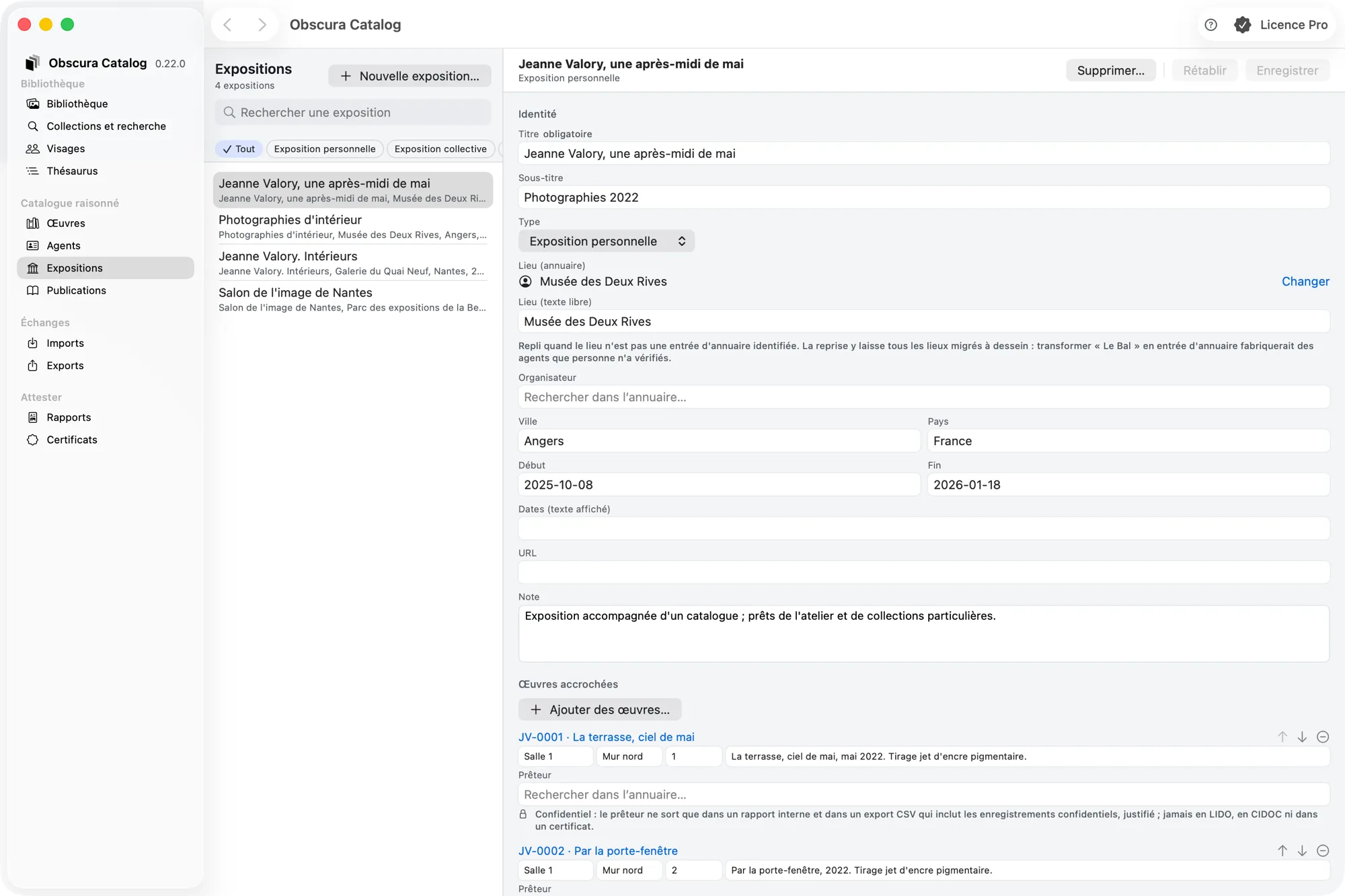1345x896 pixels.
Task: Remove JV-0001 work with minus icon
Action: (x=1322, y=737)
